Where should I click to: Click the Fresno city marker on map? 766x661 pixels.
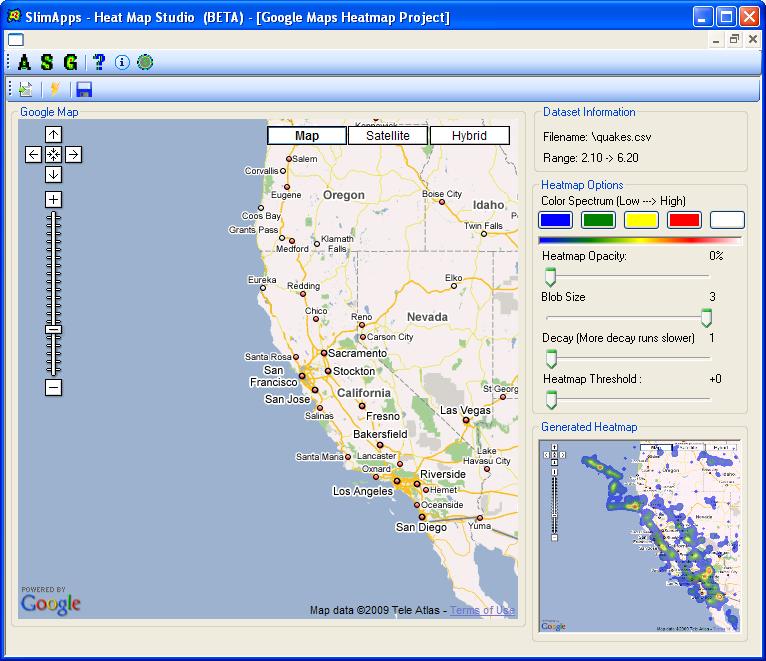[x=362, y=406]
